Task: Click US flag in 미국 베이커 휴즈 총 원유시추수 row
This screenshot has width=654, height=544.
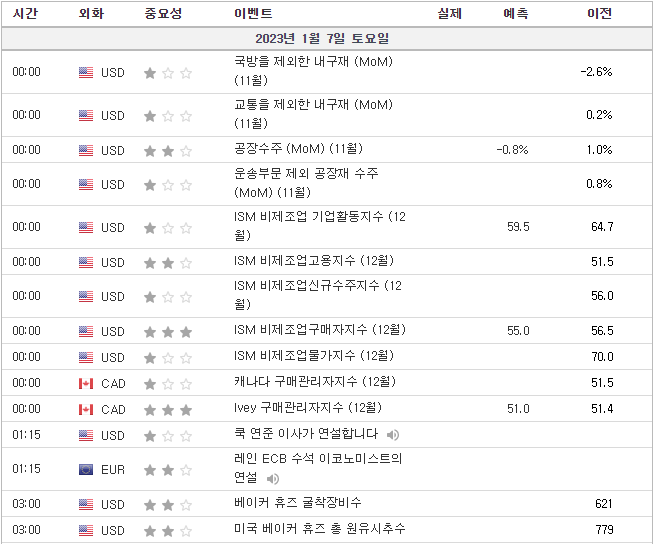Action: [86, 531]
